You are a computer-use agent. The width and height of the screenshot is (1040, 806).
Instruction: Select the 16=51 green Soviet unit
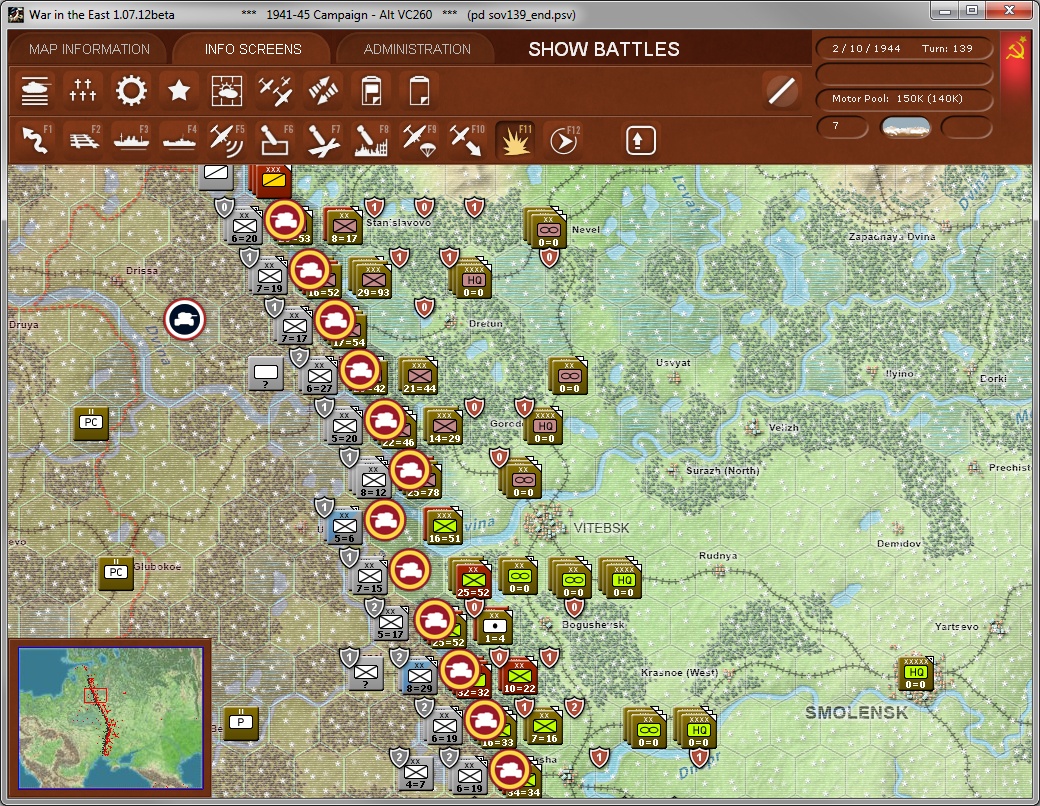(444, 526)
